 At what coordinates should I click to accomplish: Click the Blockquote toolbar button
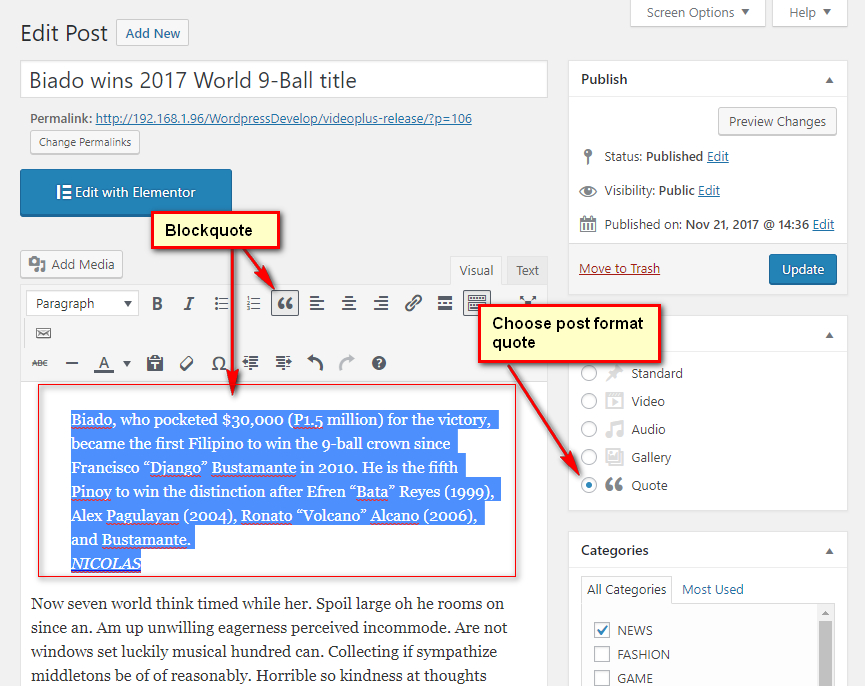285,304
